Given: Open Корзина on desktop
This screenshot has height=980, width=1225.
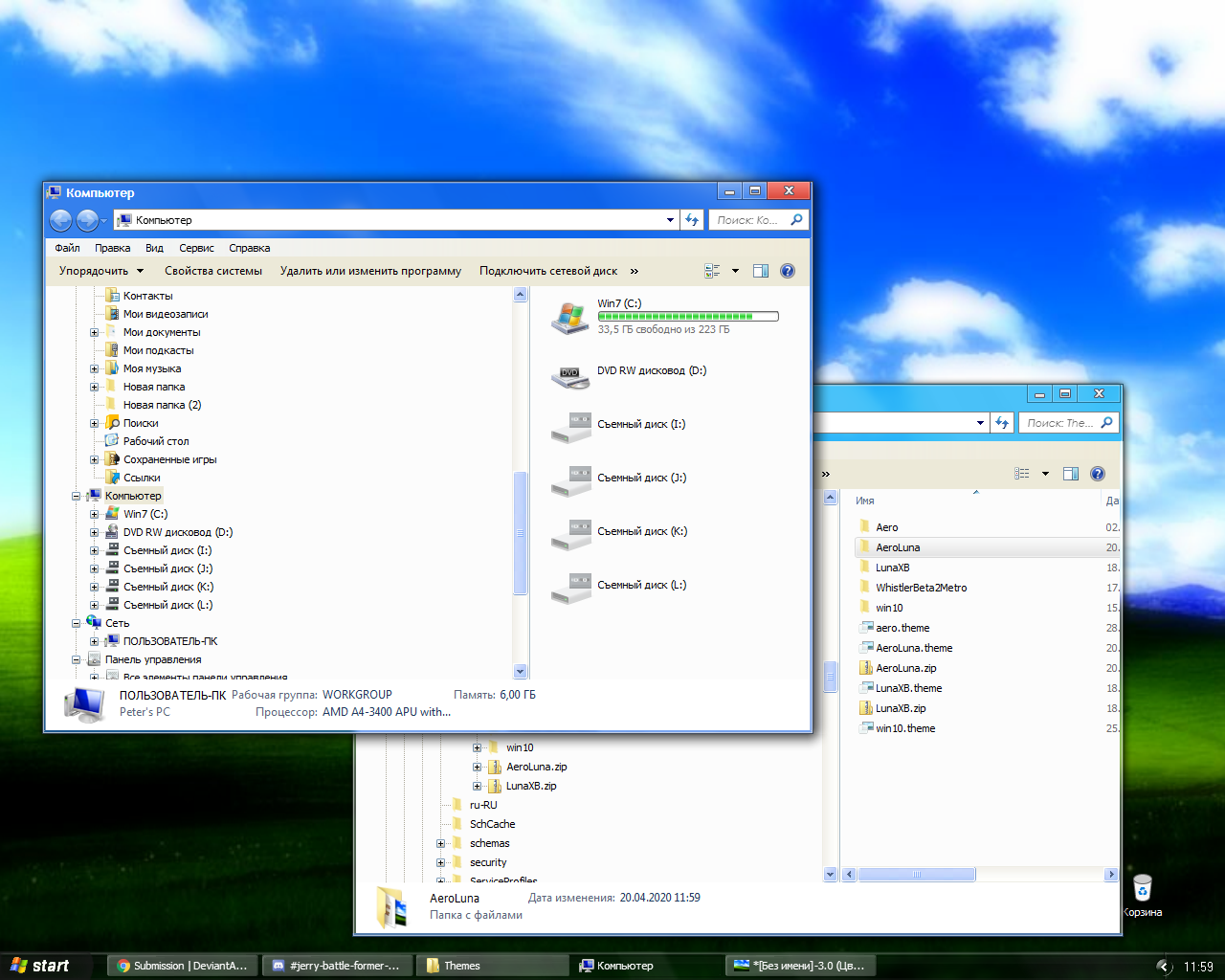Looking at the screenshot, I should [1142, 896].
